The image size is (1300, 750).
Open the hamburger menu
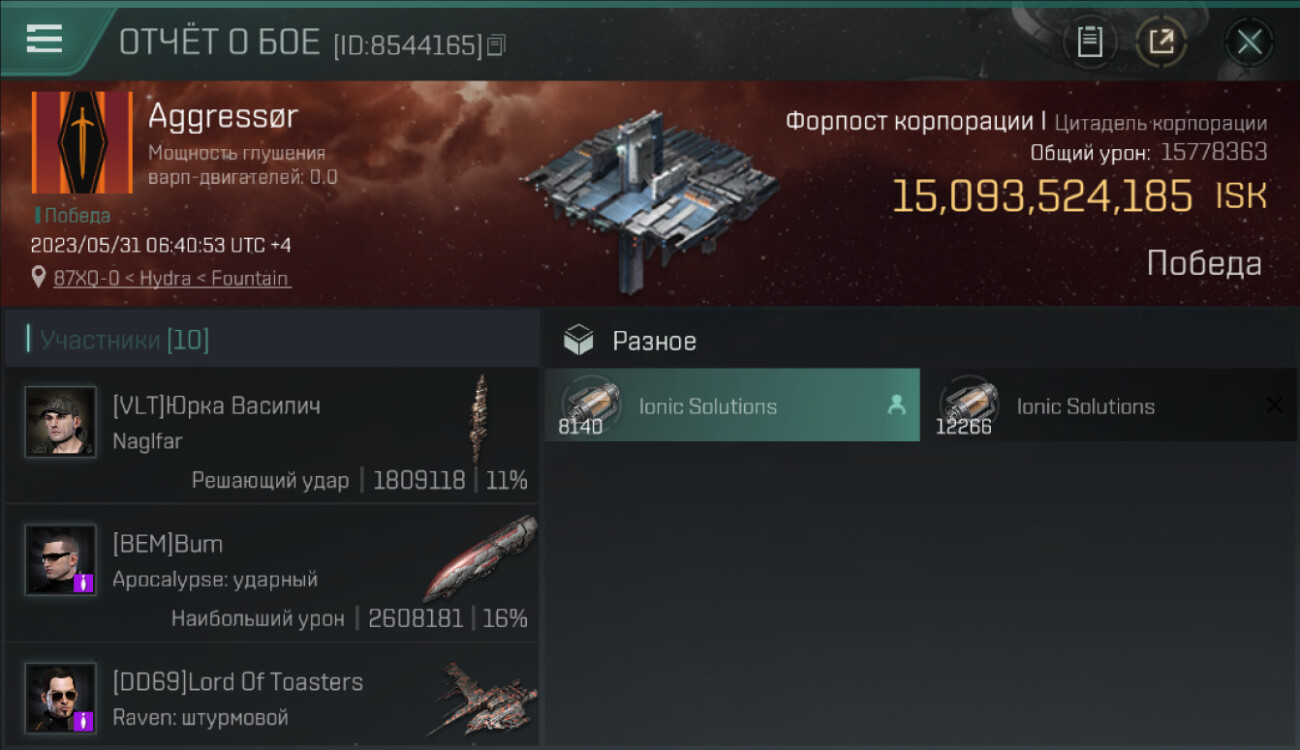click(x=44, y=39)
